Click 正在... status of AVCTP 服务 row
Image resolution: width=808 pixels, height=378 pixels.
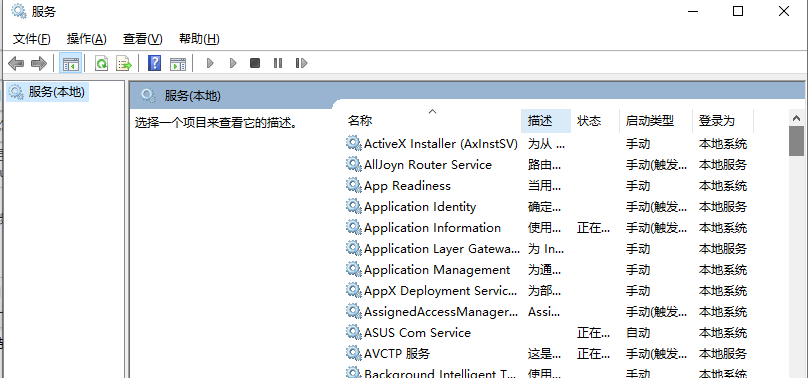(594, 353)
